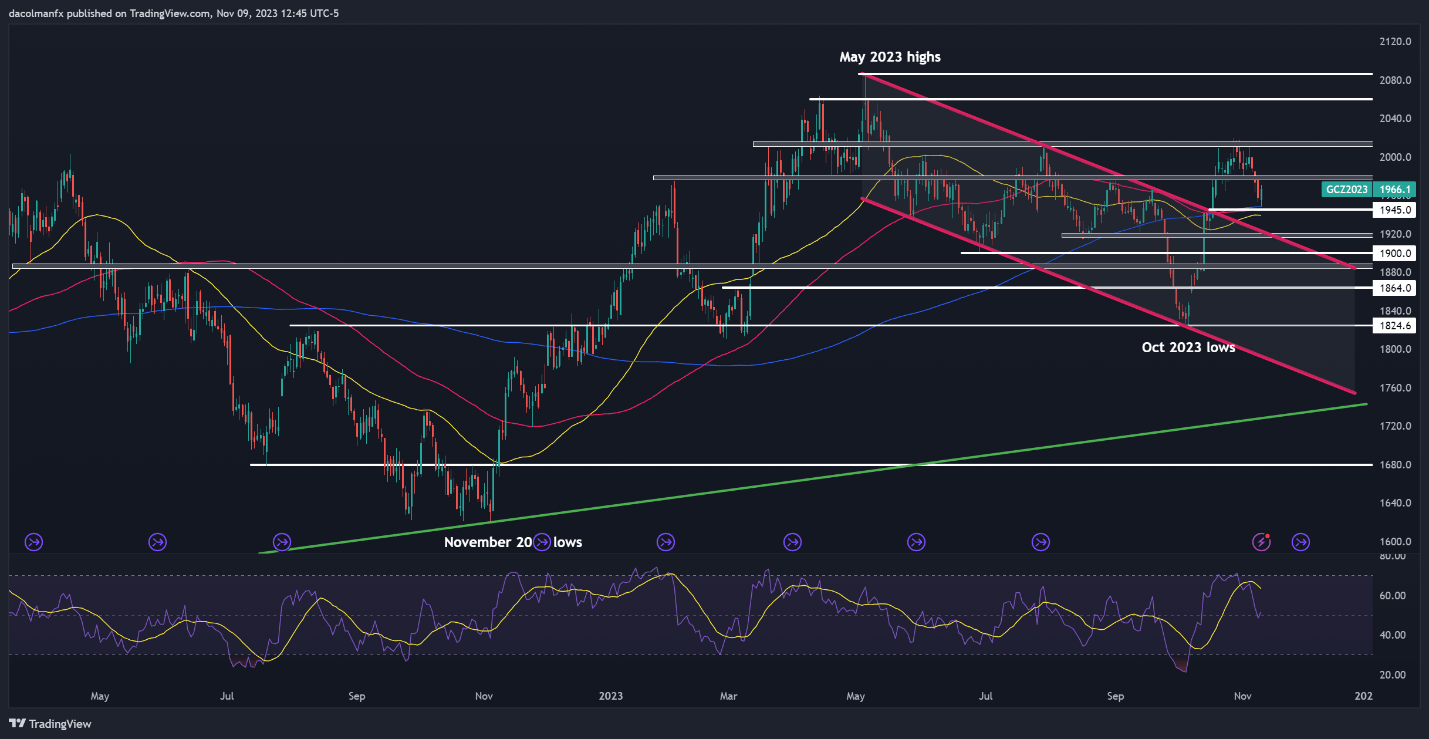Viewport: 1429px width, 739px height.
Task: Click the RSI 60.00 axis label
Action: coord(1391,596)
